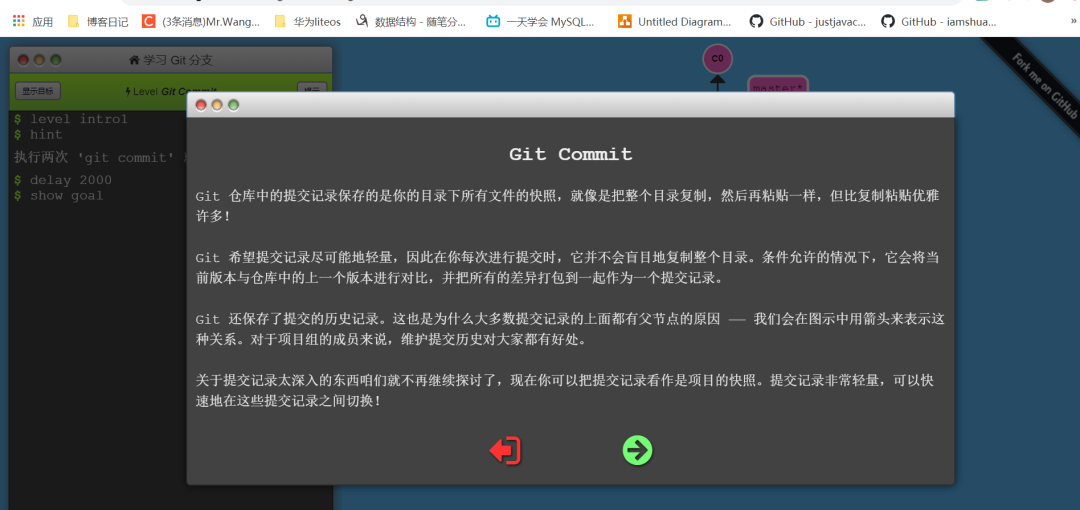Click the green next-arrow in the dialog
Viewport: 1080px width, 510px height.
(637, 450)
